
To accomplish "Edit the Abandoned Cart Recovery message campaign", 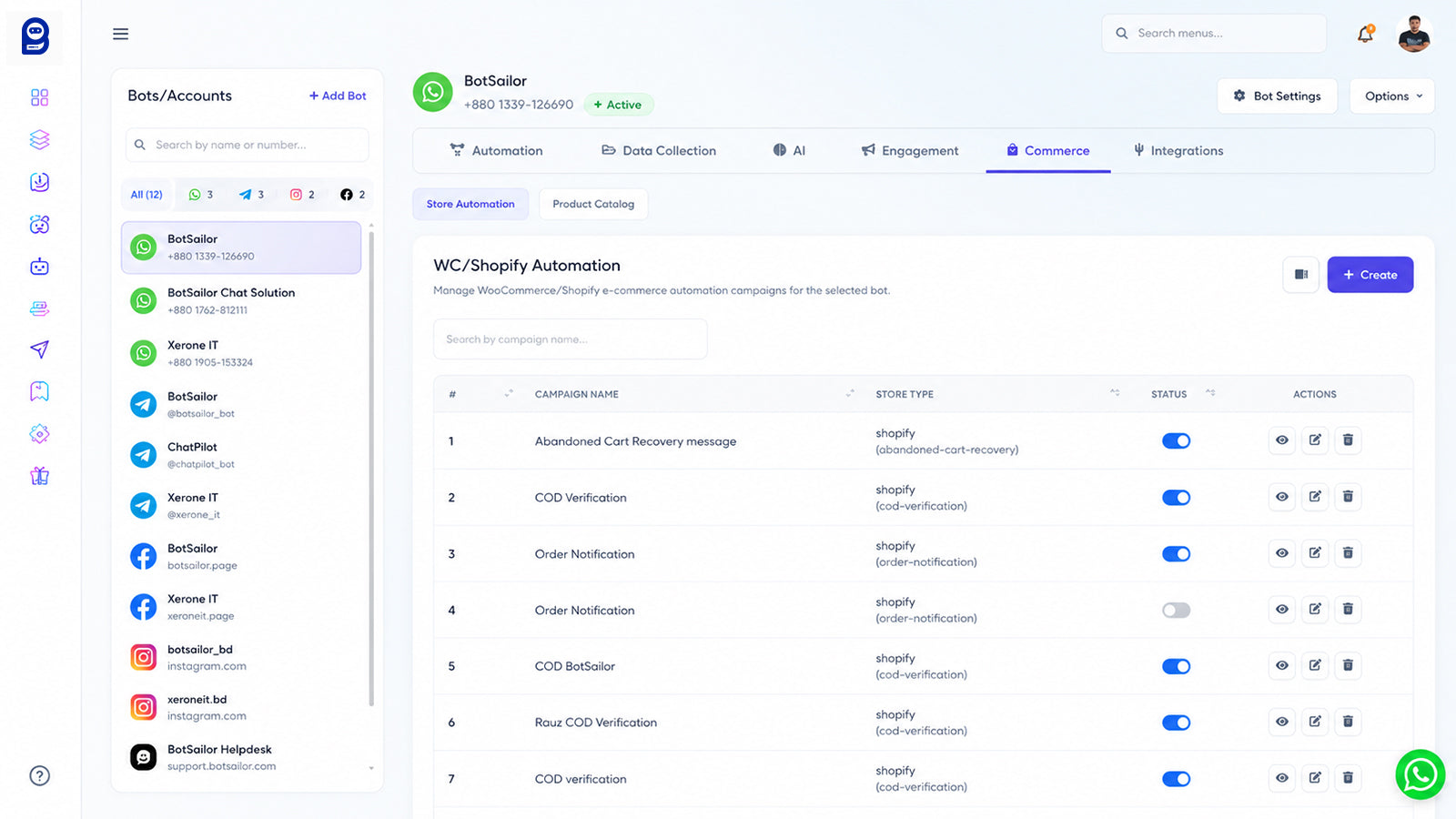I will pos(1315,440).
